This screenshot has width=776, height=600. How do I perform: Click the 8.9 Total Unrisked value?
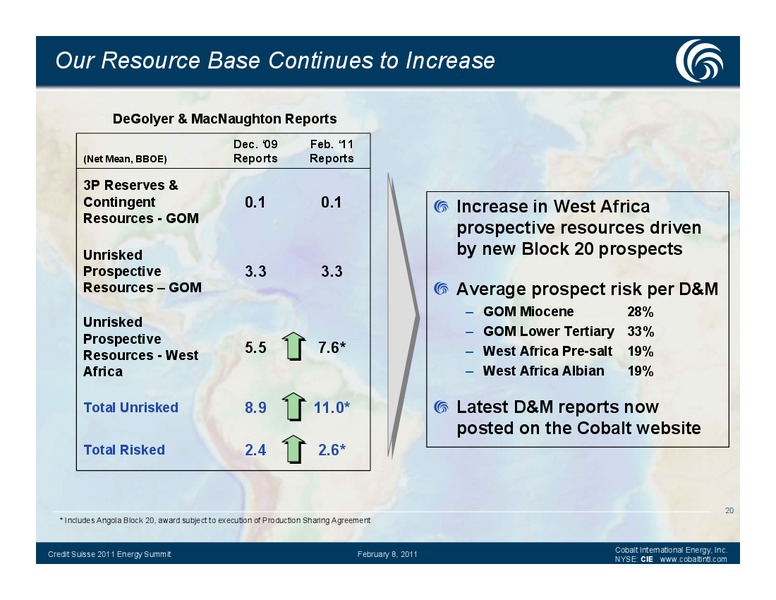pos(255,407)
